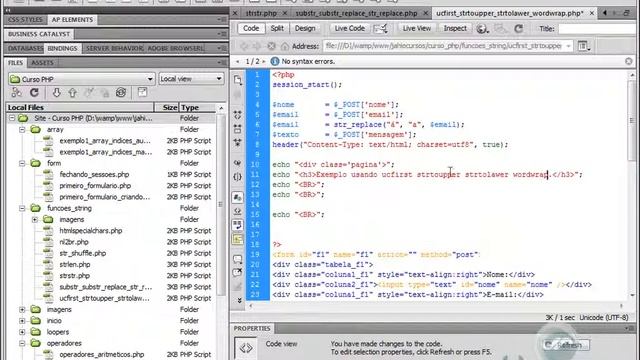
Task: Click Expand All coding icon
Action: coord(238,142)
